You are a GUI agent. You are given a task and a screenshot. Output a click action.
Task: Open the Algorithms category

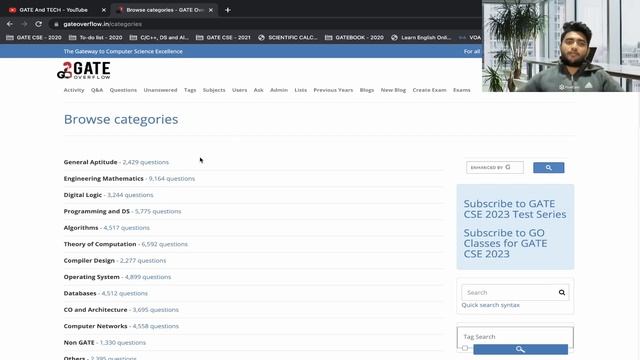click(81, 227)
